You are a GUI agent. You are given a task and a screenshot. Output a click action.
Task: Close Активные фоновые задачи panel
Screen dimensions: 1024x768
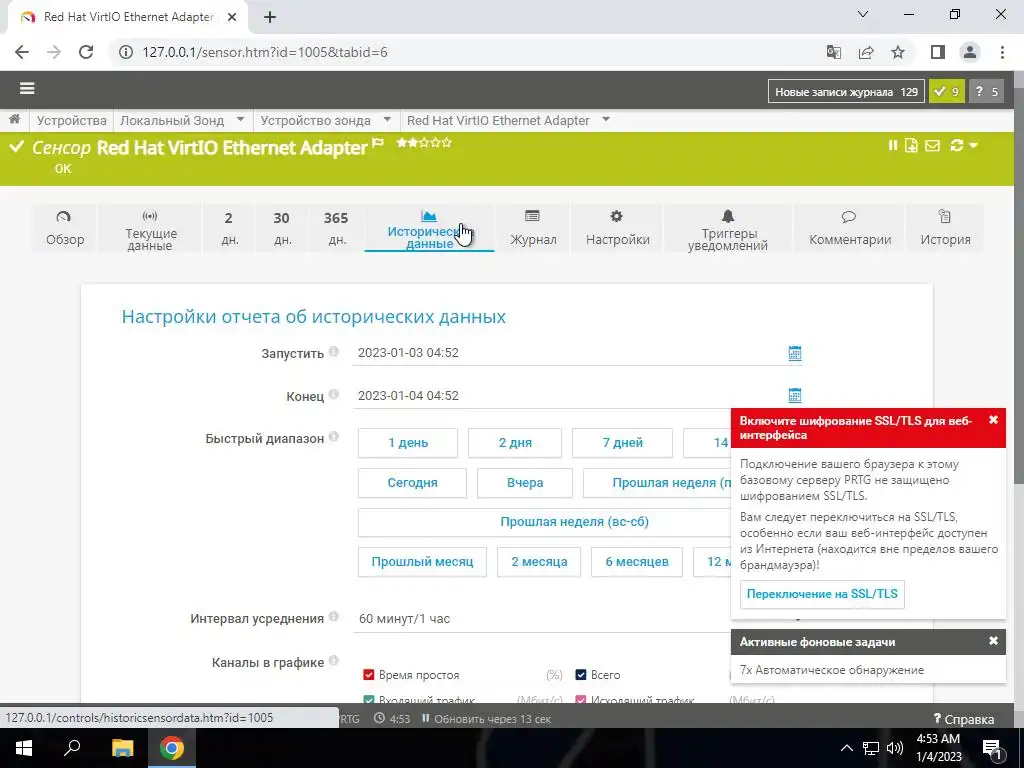tap(993, 641)
